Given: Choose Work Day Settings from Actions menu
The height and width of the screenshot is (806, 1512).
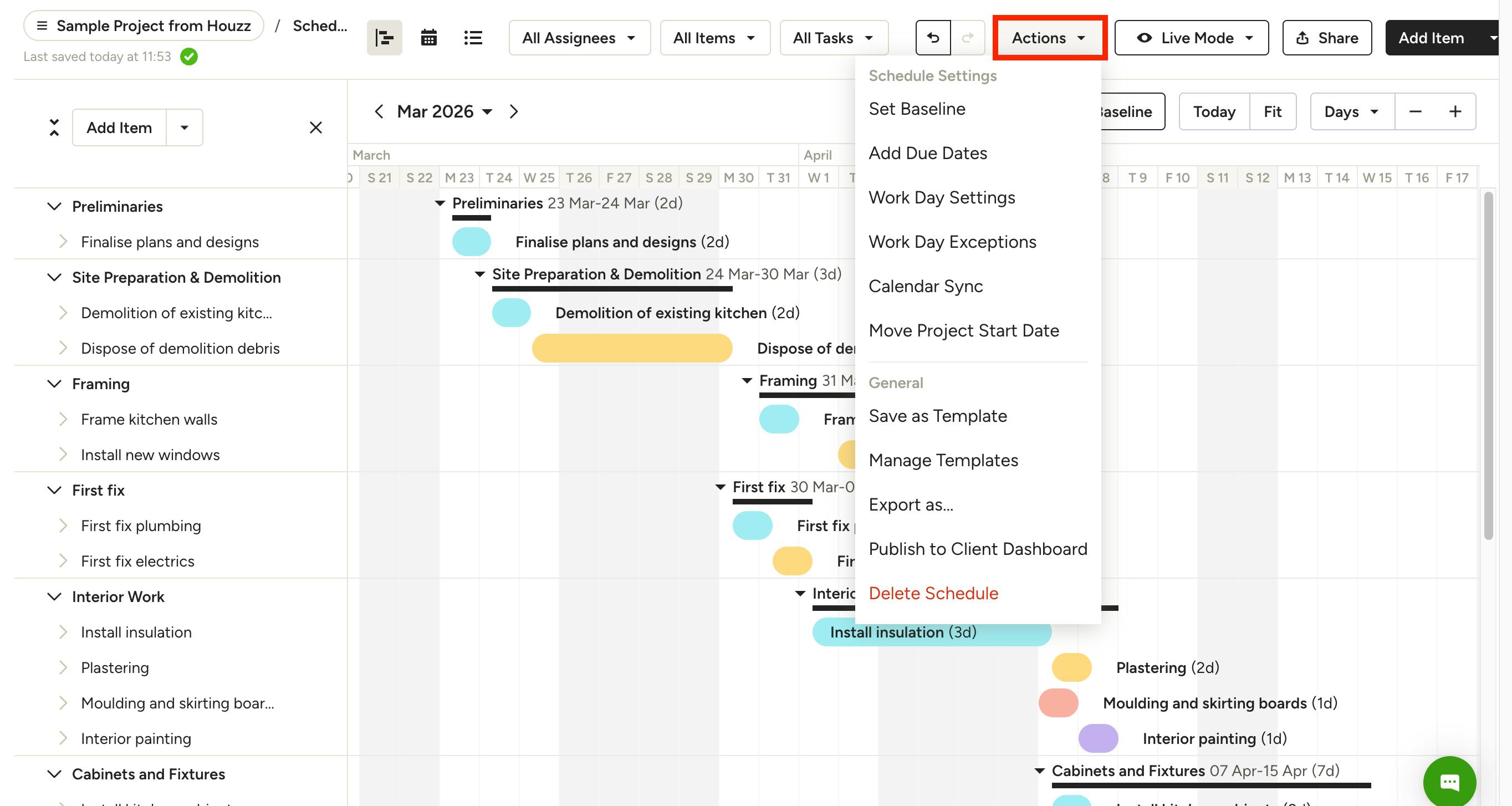Looking at the screenshot, I should click(x=942, y=198).
